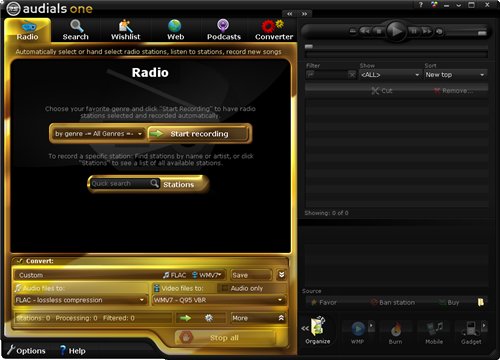The image size is (500, 360).
Task: Adjust the volume slider in player
Action: coord(468,33)
